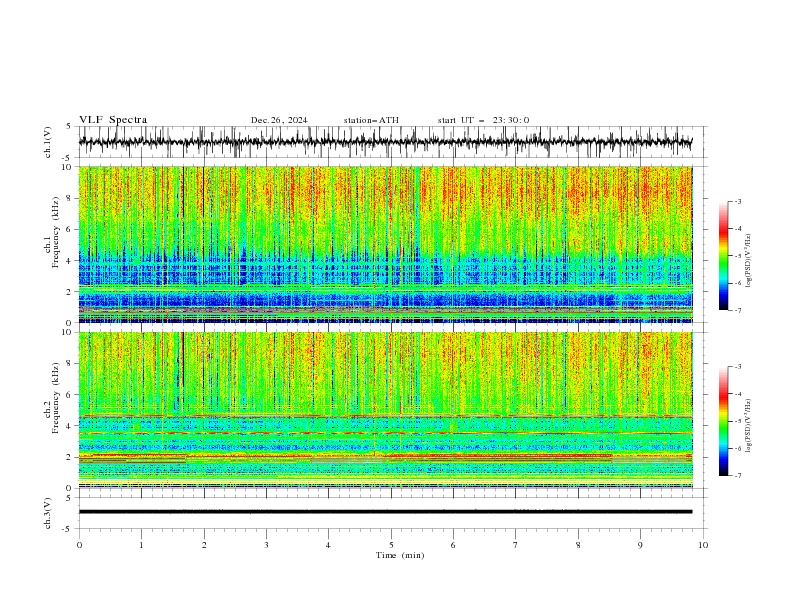
Task: Click the time axis end tick label "10"
Action: [x=703, y=545]
